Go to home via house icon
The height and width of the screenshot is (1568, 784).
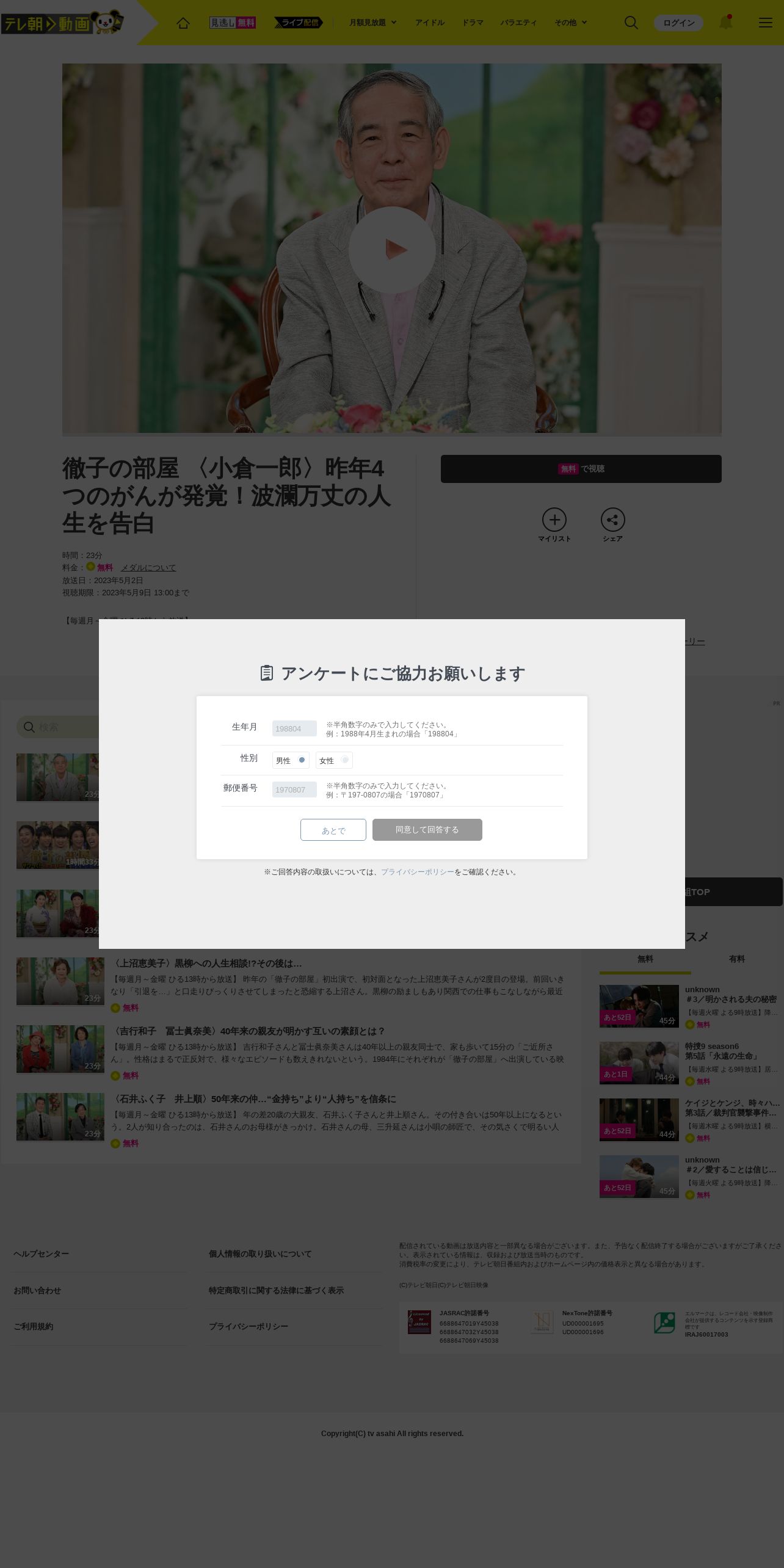(x=183, y=23)
